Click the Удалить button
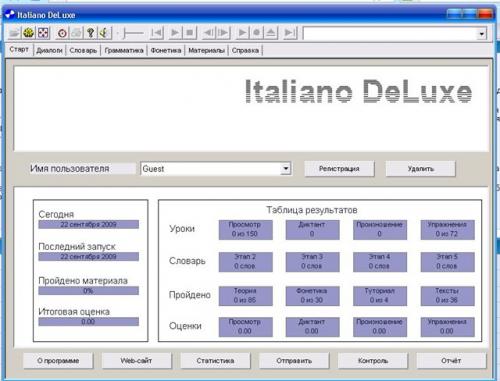This screenshot has width=500, height=381. 421,169
